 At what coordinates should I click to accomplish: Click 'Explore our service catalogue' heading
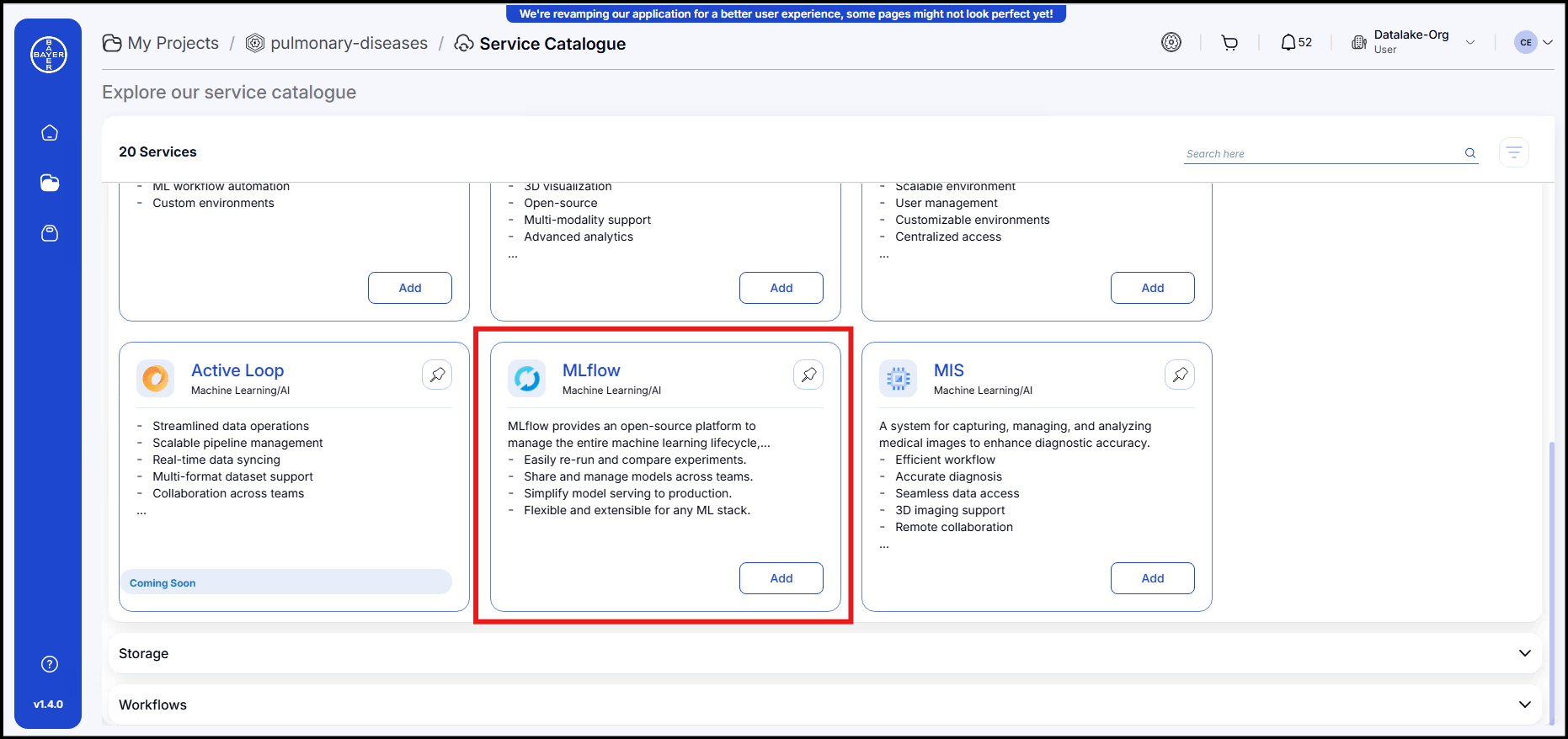(x=229, y=93)
